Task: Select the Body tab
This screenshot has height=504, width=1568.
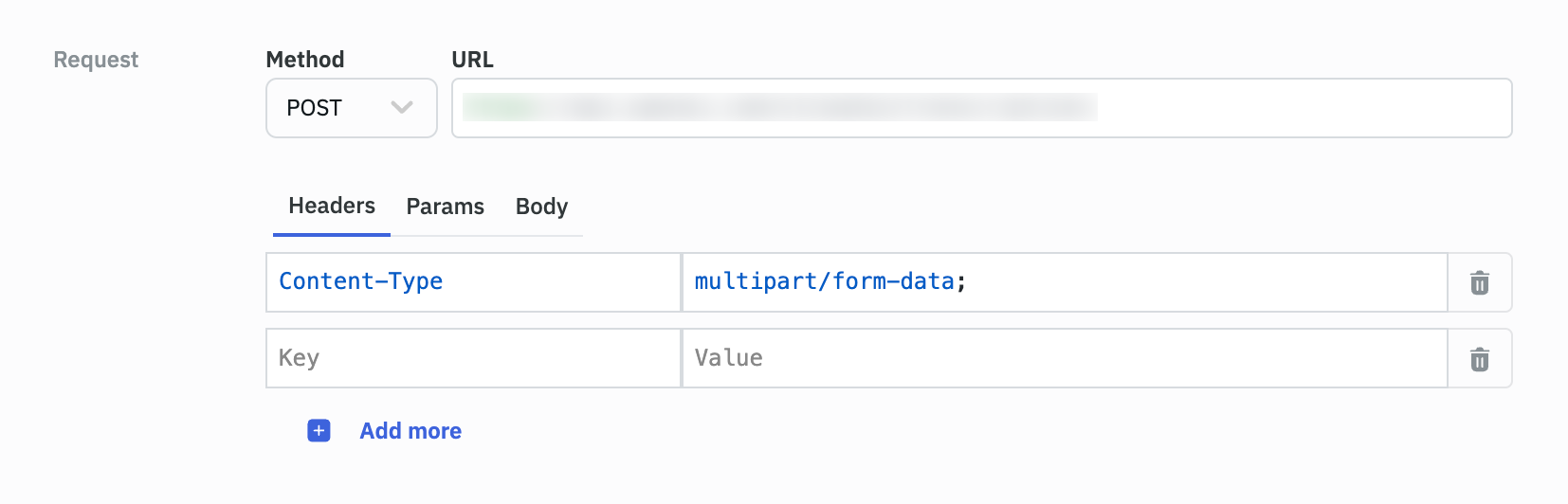Action: tap(541, 207)
